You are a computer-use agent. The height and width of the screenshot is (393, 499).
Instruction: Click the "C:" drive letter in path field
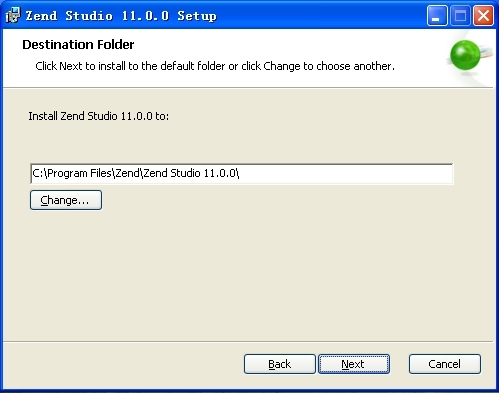37,173
